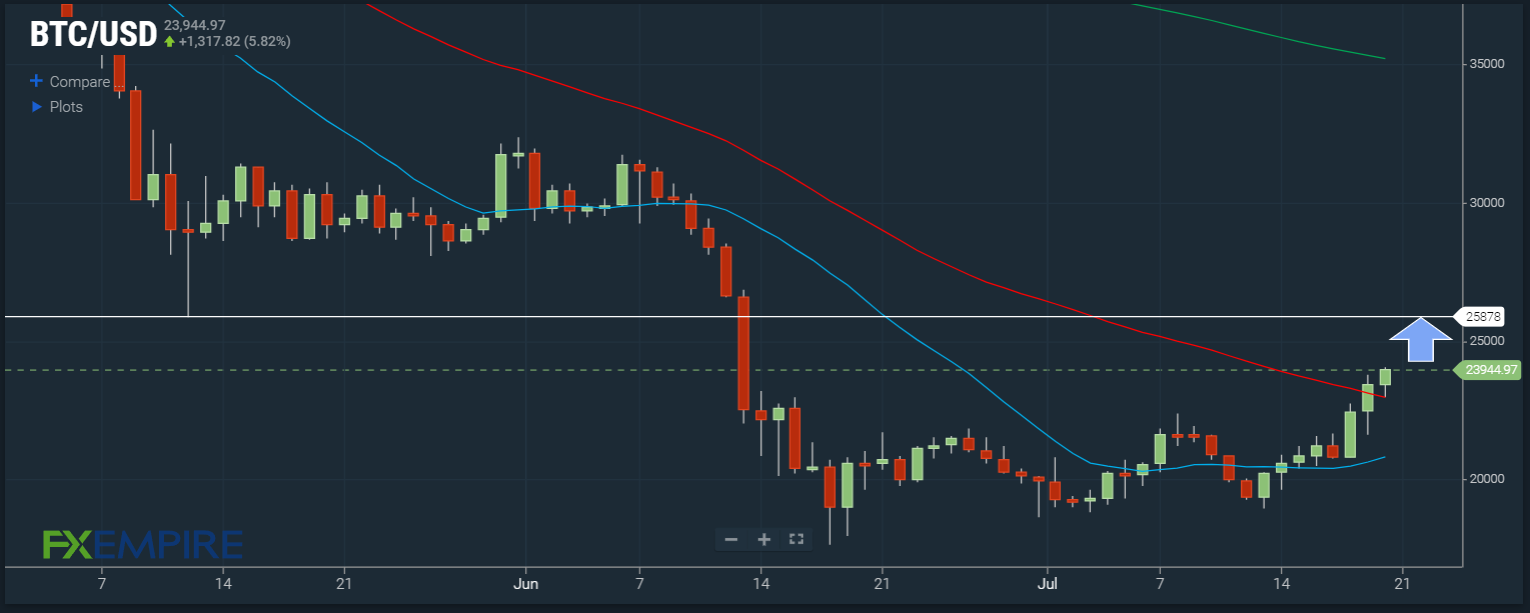Viewport: 1530px width, 613px height.
Task: Zoom out with the minus button
Action: tap(731, 539)
